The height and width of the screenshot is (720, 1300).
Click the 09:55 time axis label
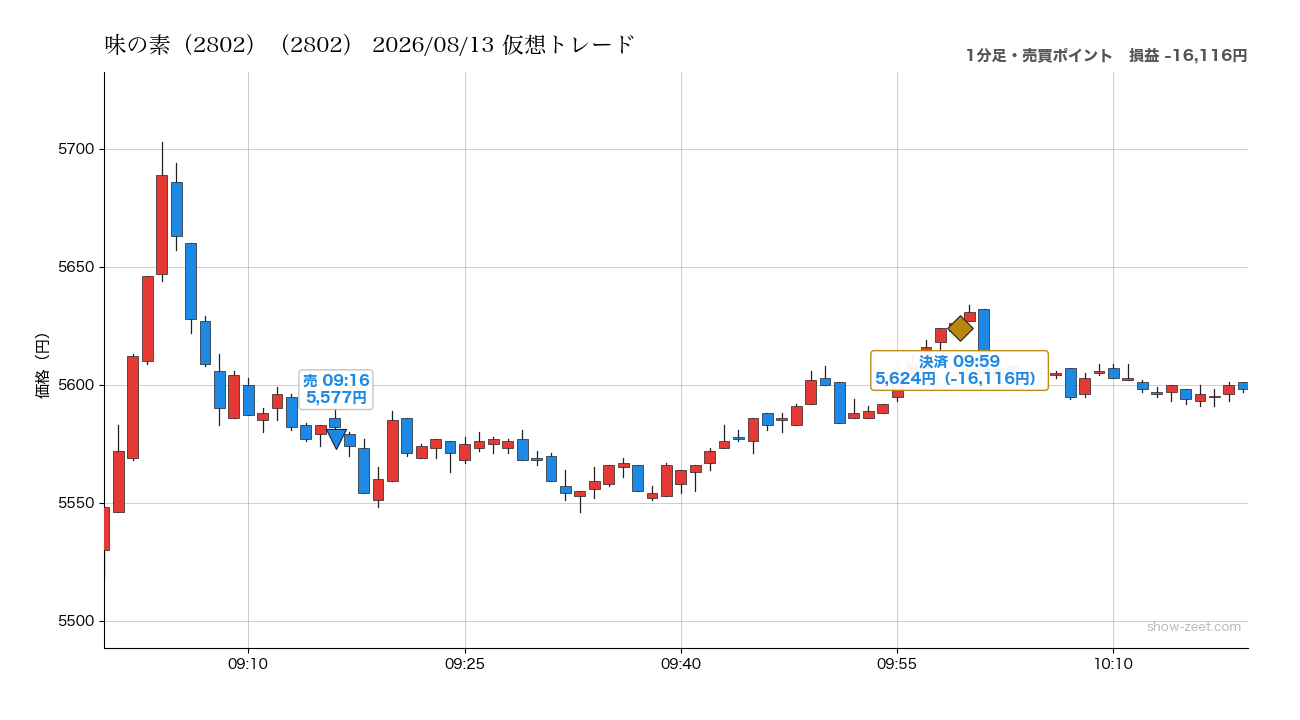[x=897, y=664]
